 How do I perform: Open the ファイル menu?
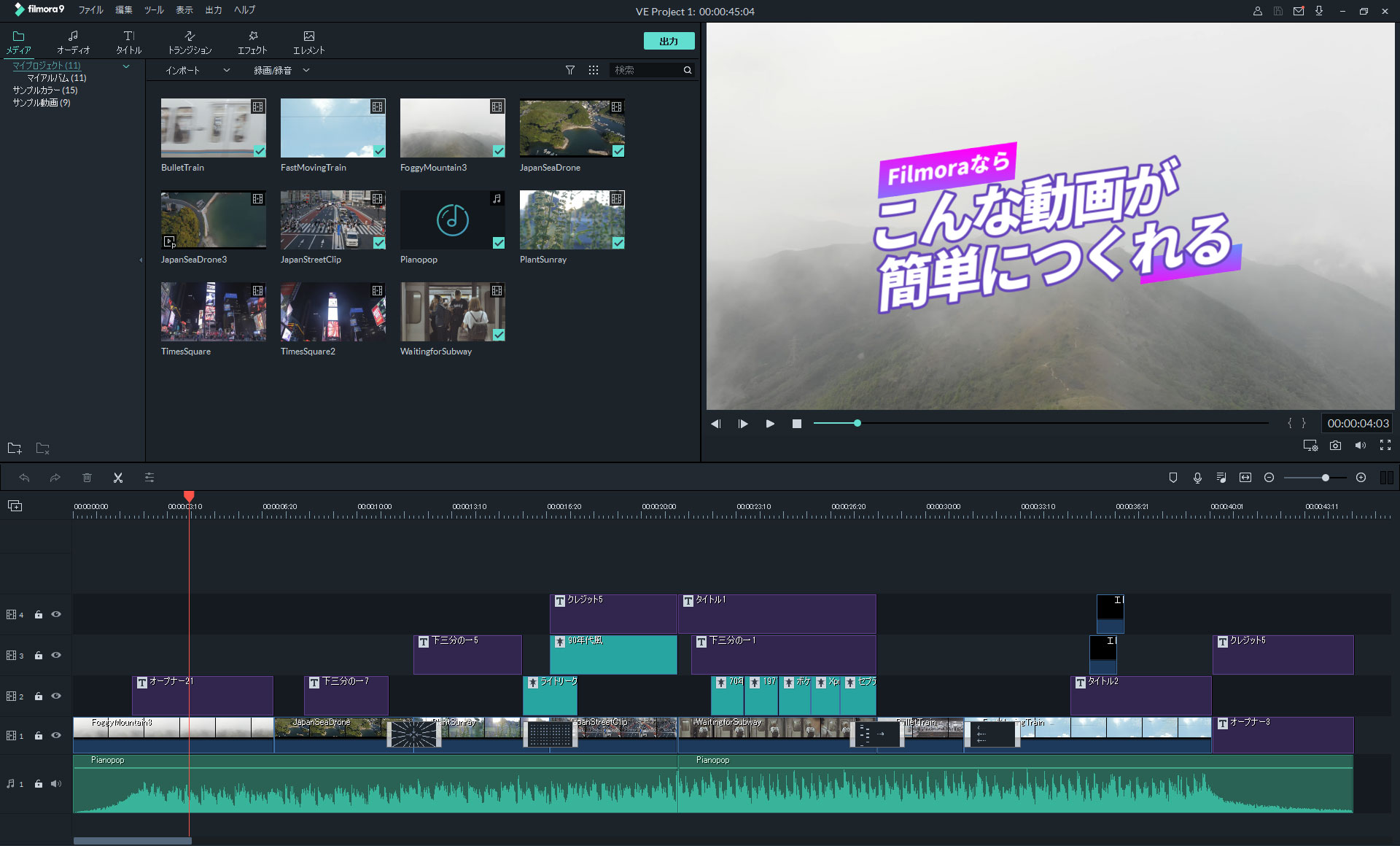coord(91,10)
